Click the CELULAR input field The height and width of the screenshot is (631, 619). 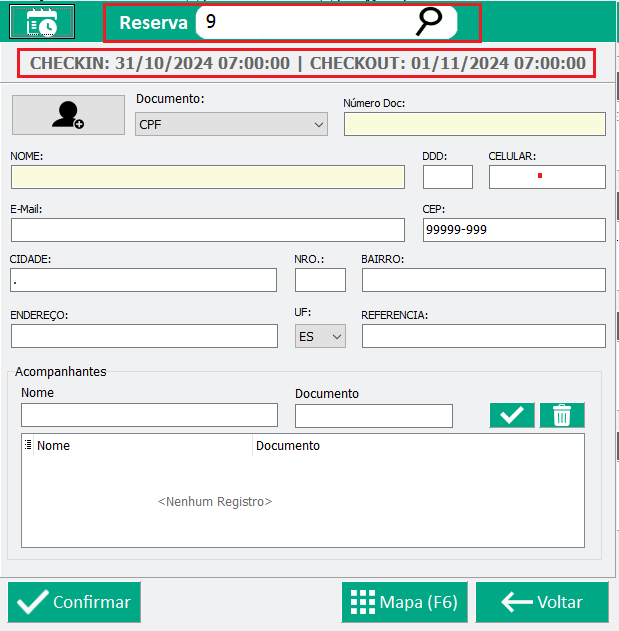click(x=547, y=177)
